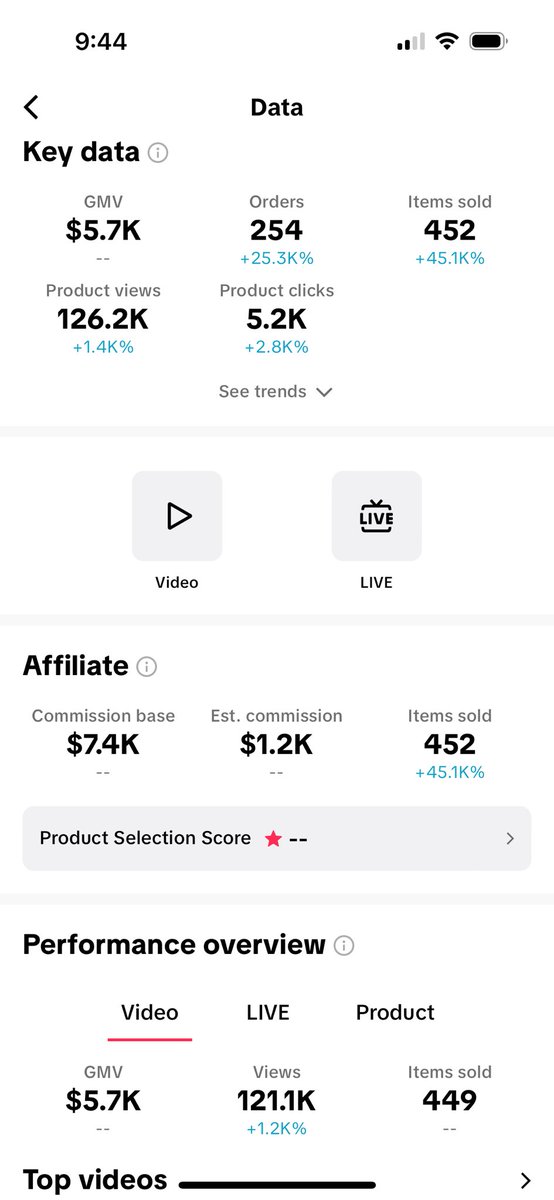Tap the Views change +1.2K%

[277, 1129]
